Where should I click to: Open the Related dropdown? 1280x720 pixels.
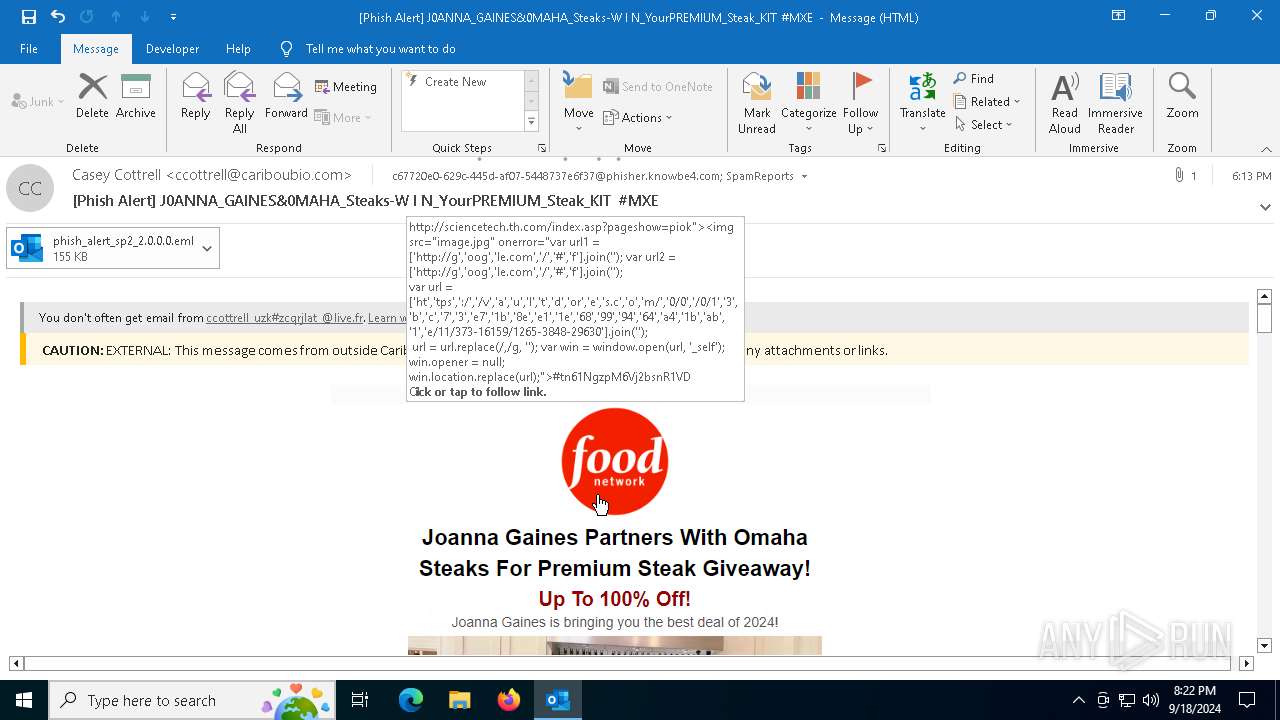[x=987, y=102]
